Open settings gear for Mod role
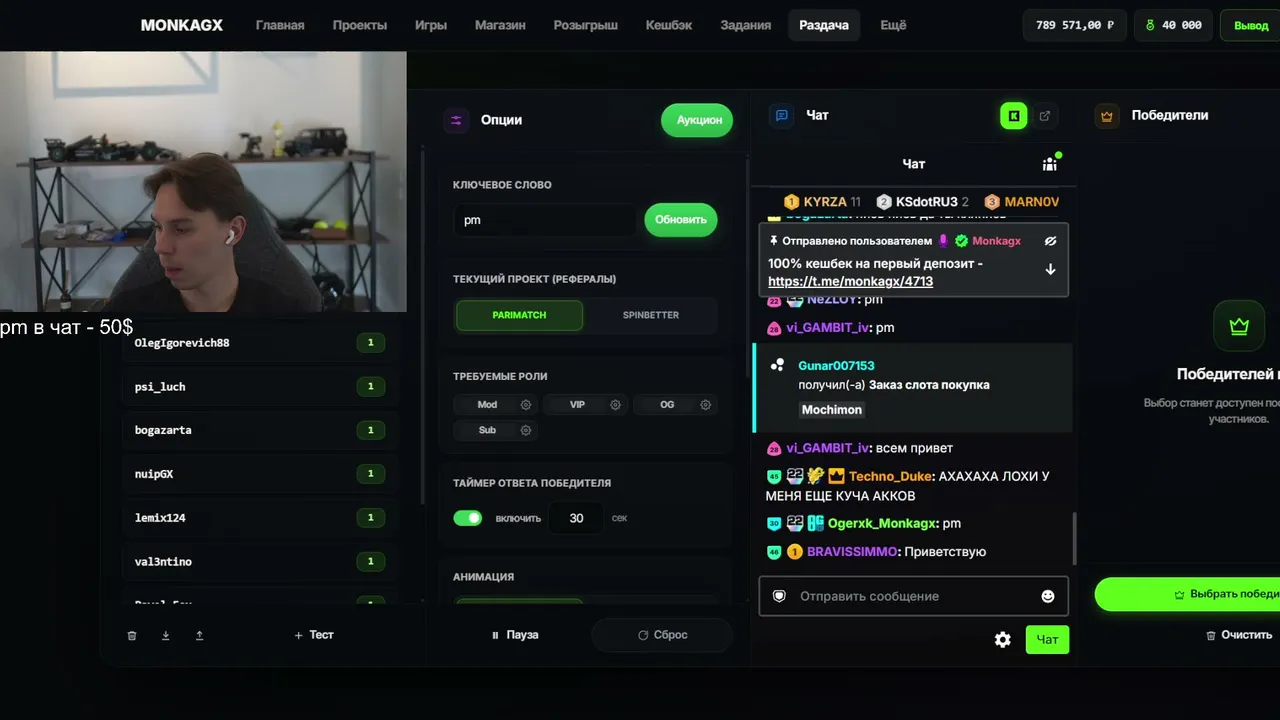The image size is (1280, 720). pos(526,405)
